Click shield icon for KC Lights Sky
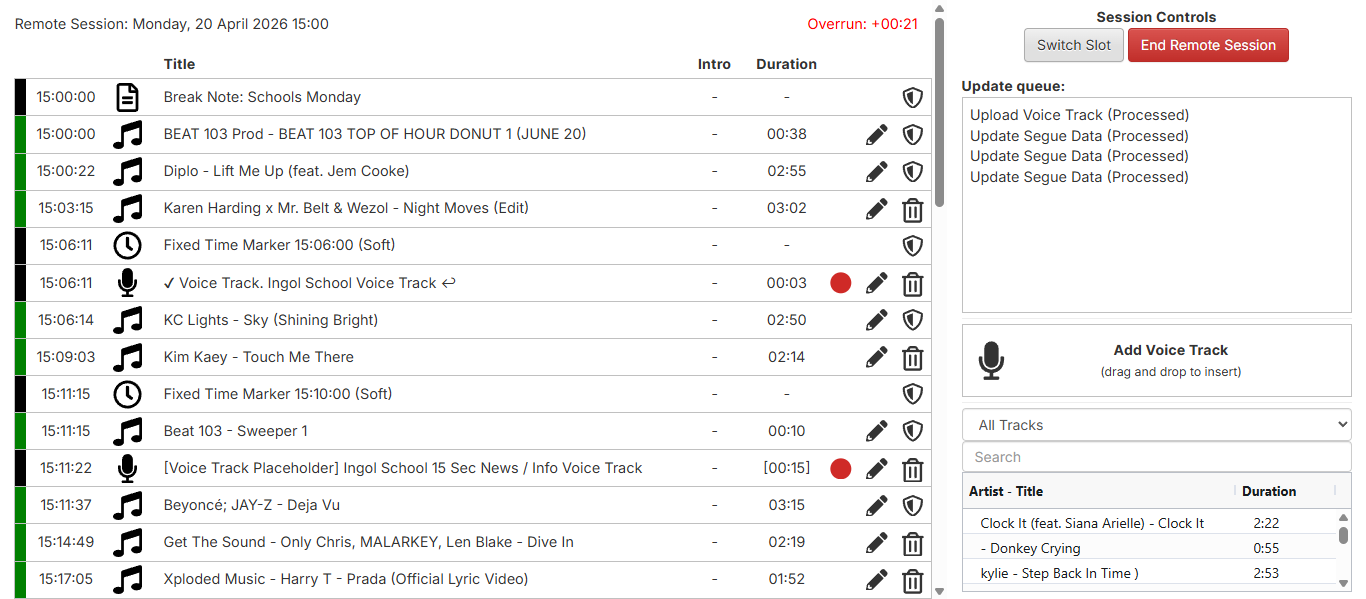1366x599 pixels. tap(912, 320)
